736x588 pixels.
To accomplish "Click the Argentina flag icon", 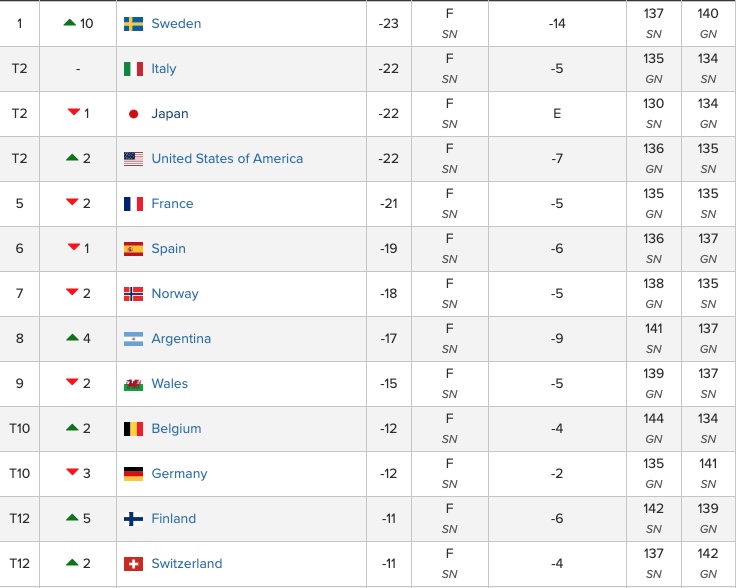I will pos(133,339).
